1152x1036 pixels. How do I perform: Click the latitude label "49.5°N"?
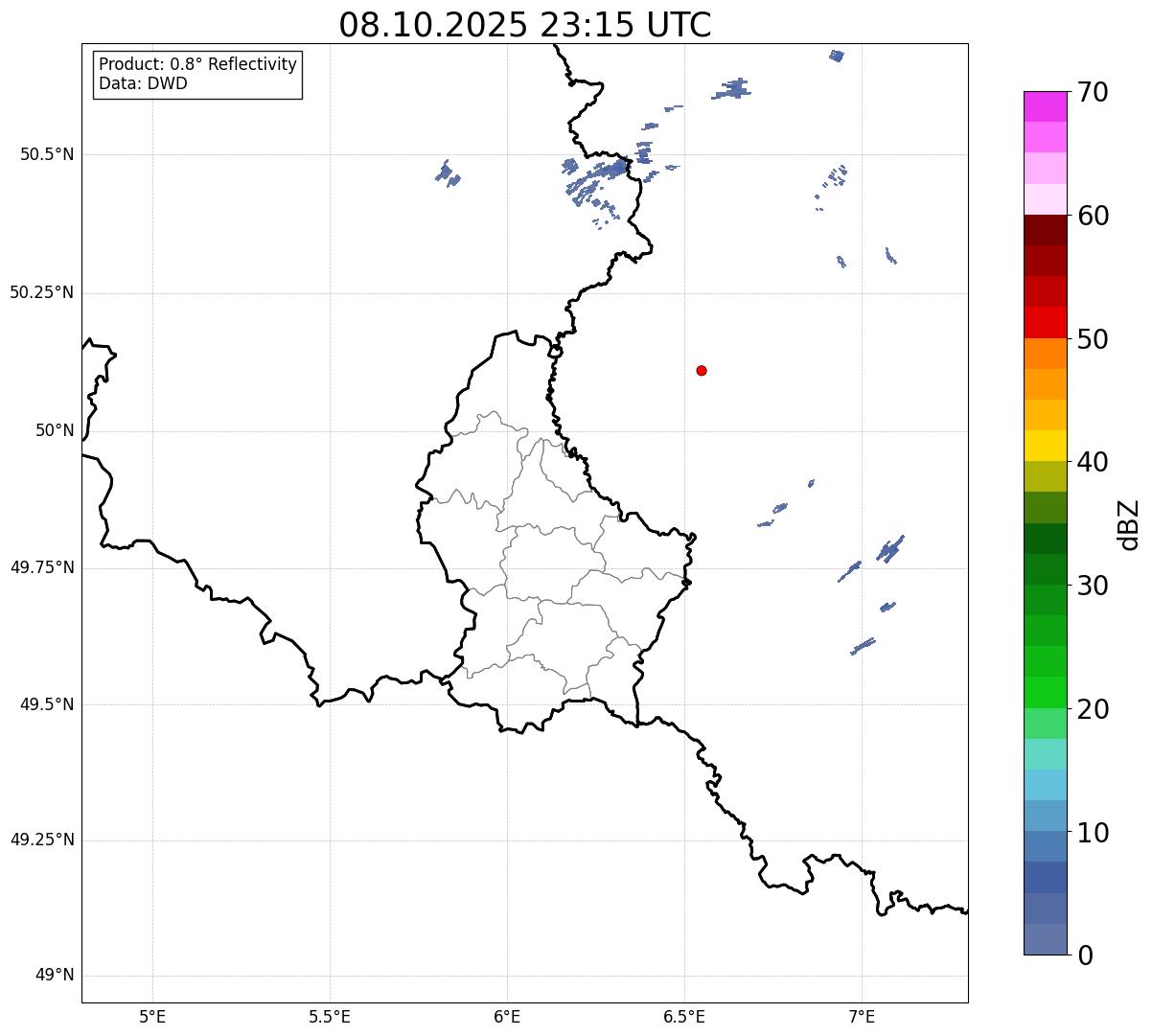[47, 704]
